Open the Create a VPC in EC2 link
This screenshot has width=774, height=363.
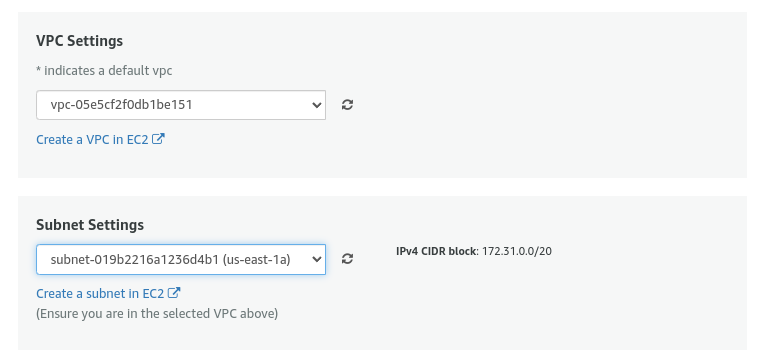(x=100, y=139)
